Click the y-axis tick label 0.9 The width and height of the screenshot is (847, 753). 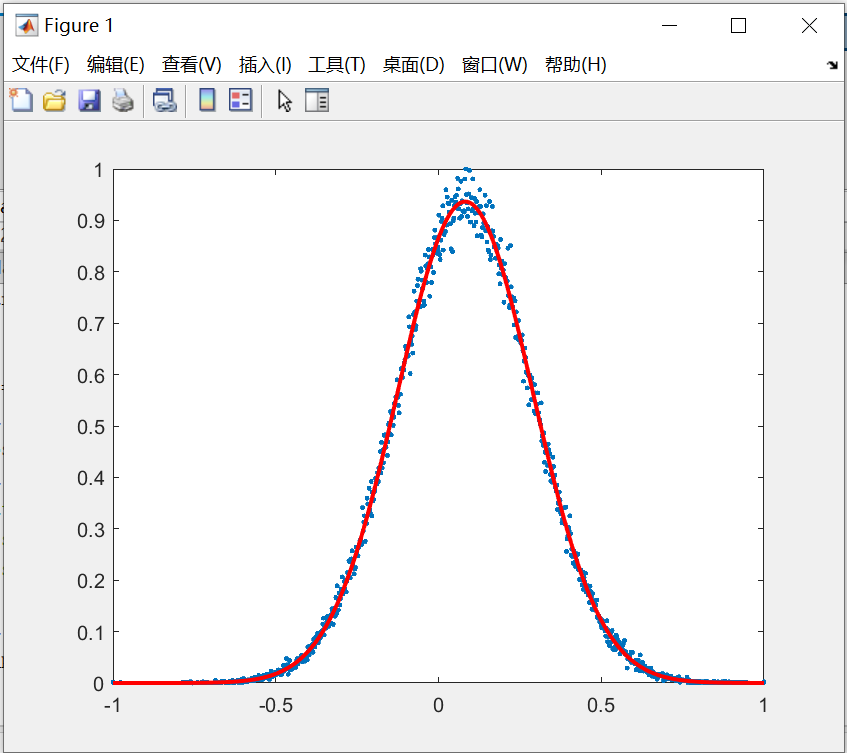[x=90, y=221]
